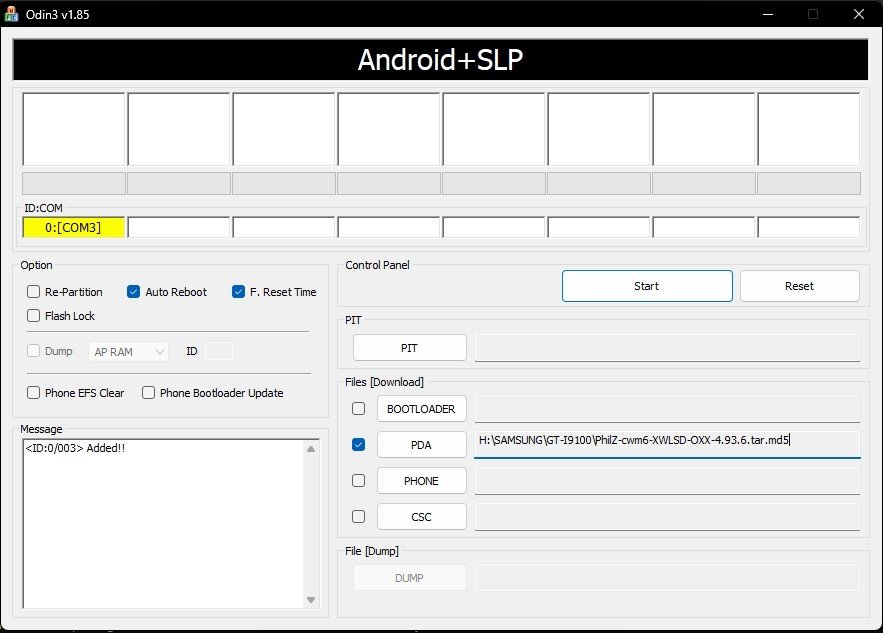Check the Phone EFS Clear option
The image size is (883, 633).
click(34, 393)
